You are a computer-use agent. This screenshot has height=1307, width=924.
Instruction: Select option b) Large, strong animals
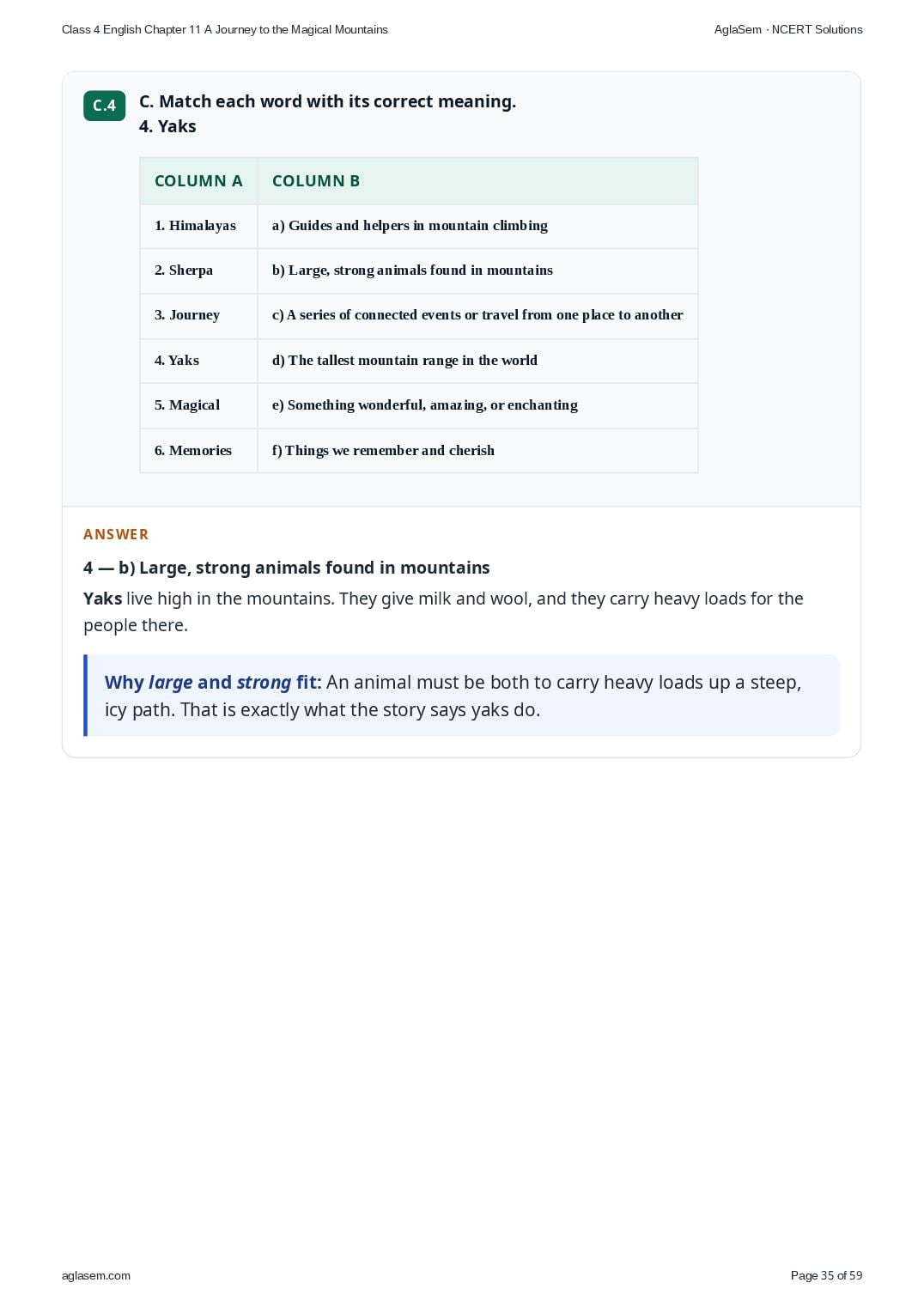tap(477, 271)
